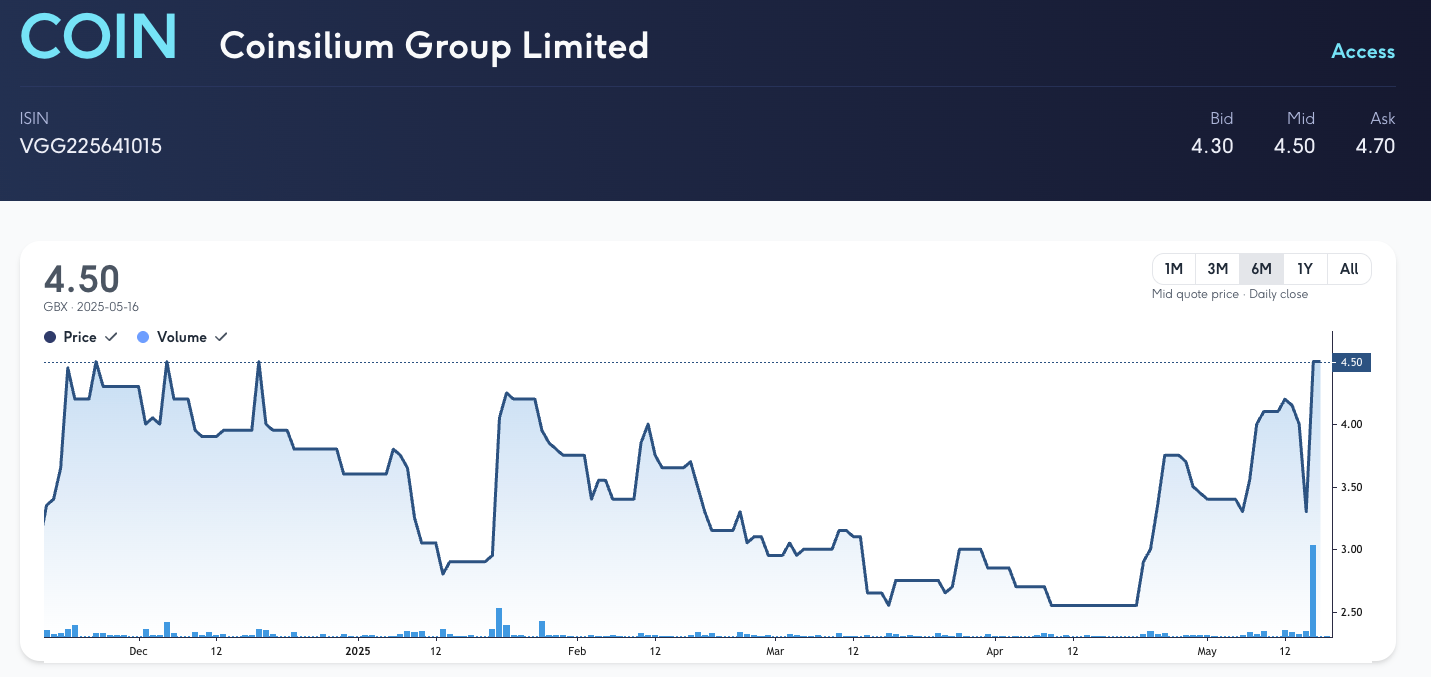Viewport: 1431px width, 677px height.
Task: Click the ISIN header label
Action: pyautogui.click(x=34, y=118)
